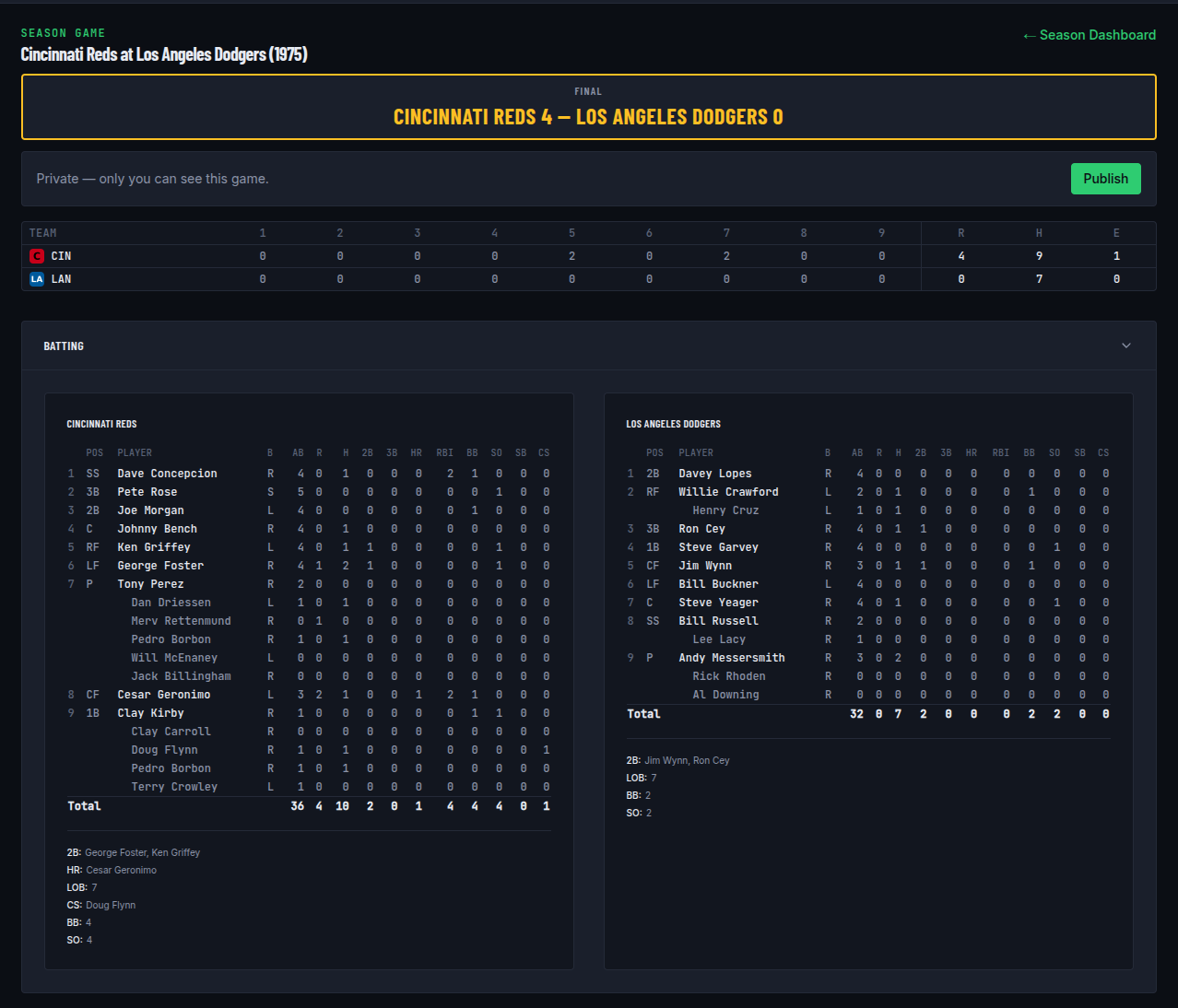
Task: Click the SEASON GAME label
Action: [63, 33]
